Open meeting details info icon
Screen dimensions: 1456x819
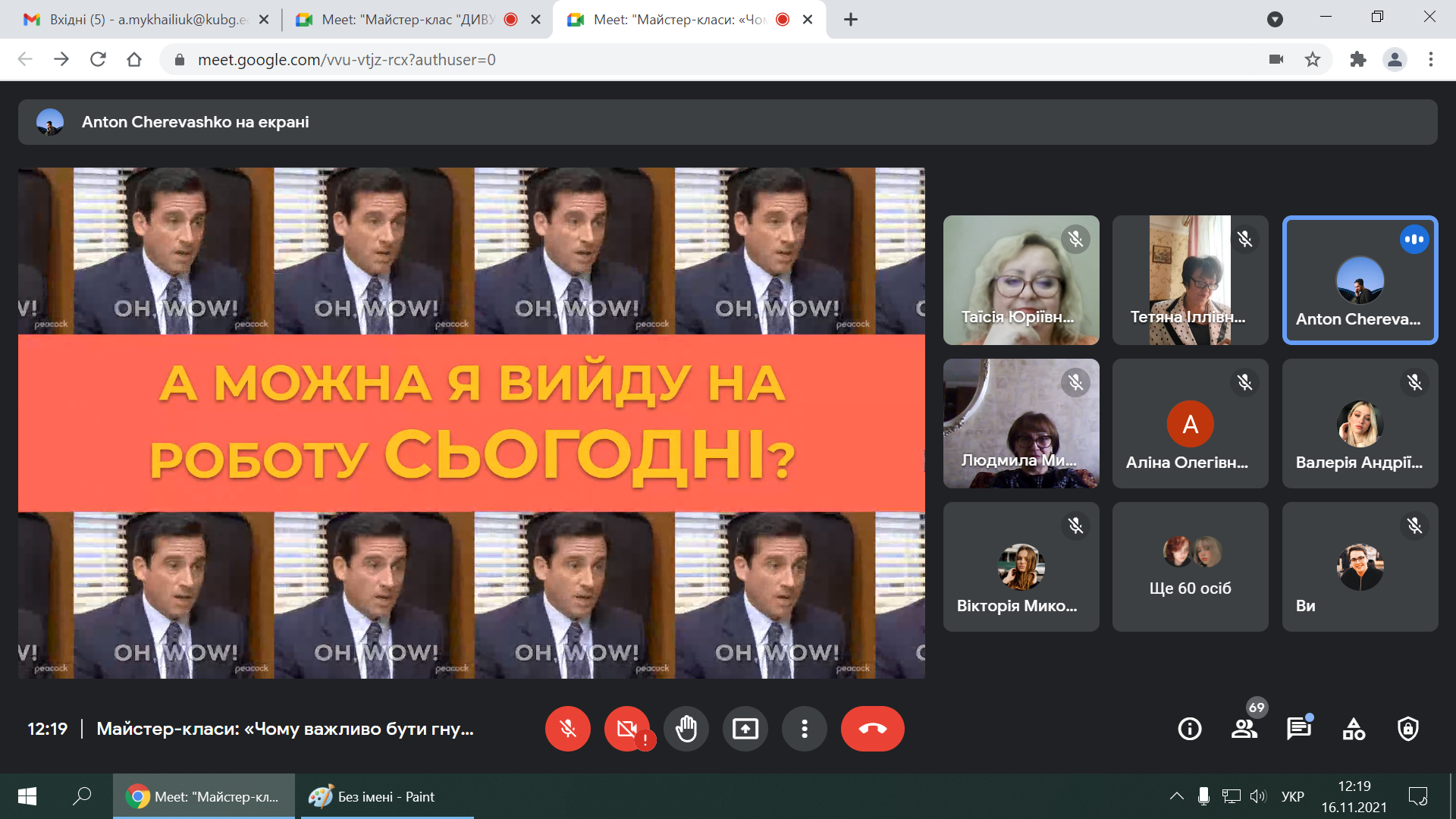(1189, 729)
